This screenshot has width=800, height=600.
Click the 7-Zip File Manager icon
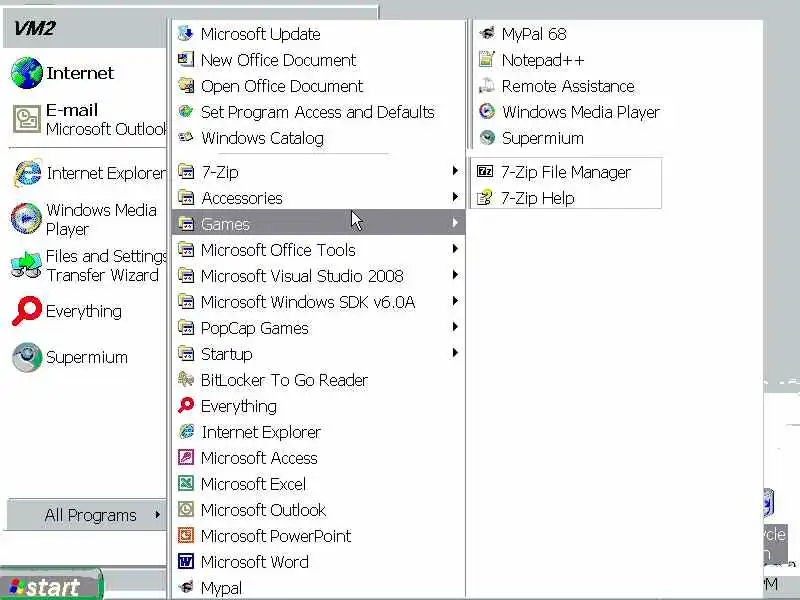click(x=486, y=172)
